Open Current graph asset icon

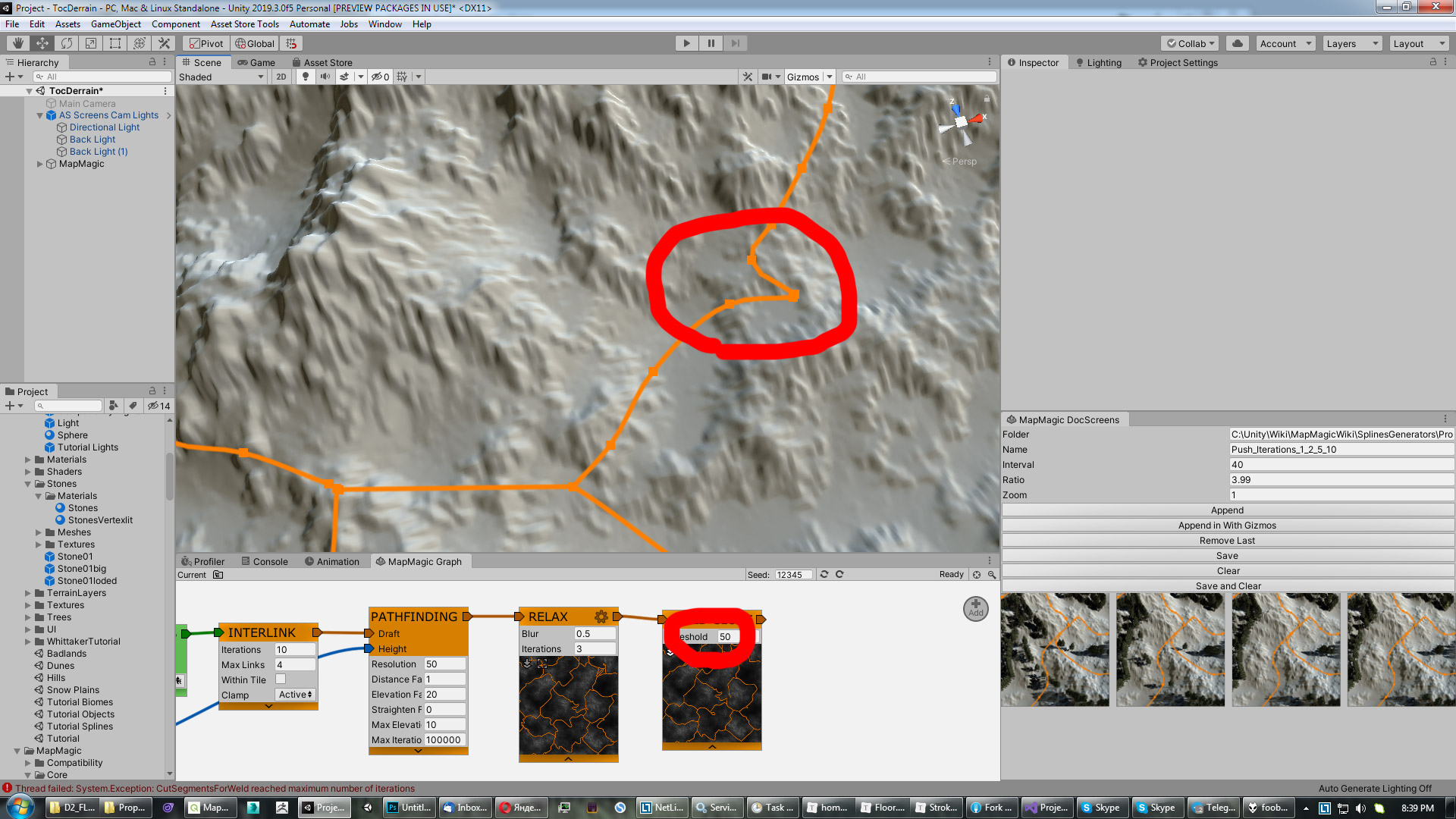[218, 575]
